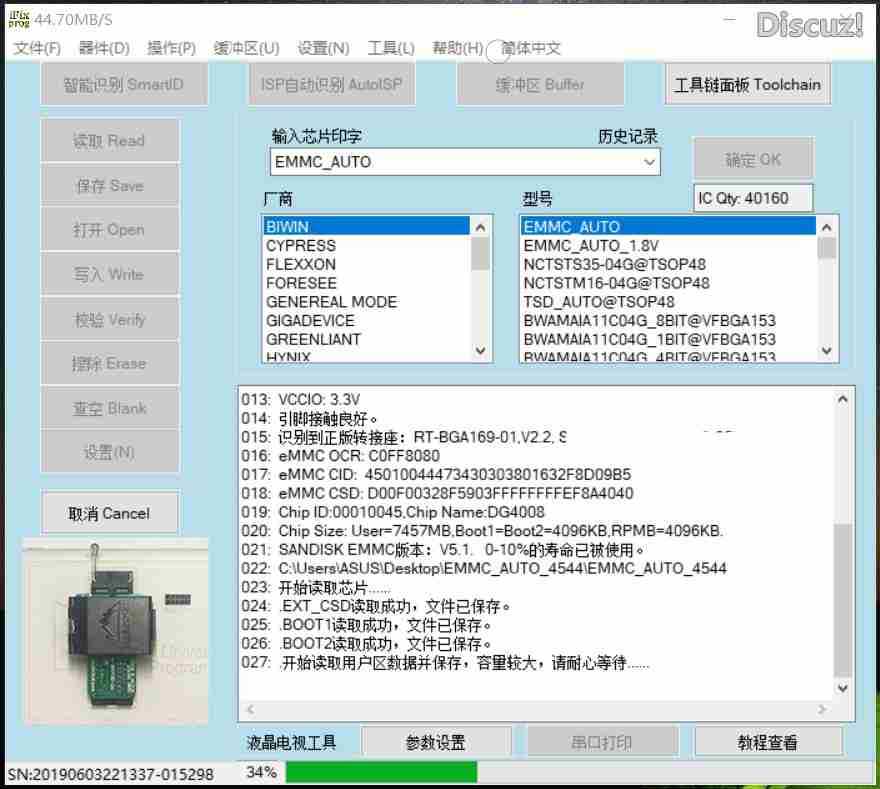
Task: Open the 简体中文 language menu
Action: [x=531, y=48]
